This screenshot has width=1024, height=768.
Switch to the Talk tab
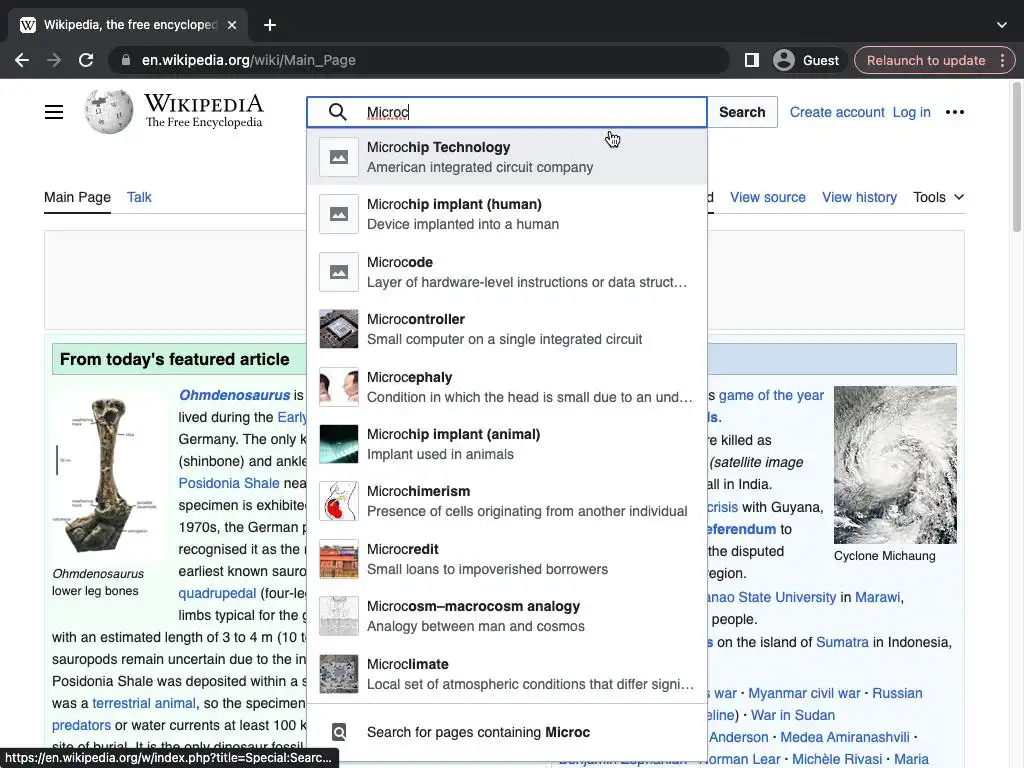[x=139, y=197]
